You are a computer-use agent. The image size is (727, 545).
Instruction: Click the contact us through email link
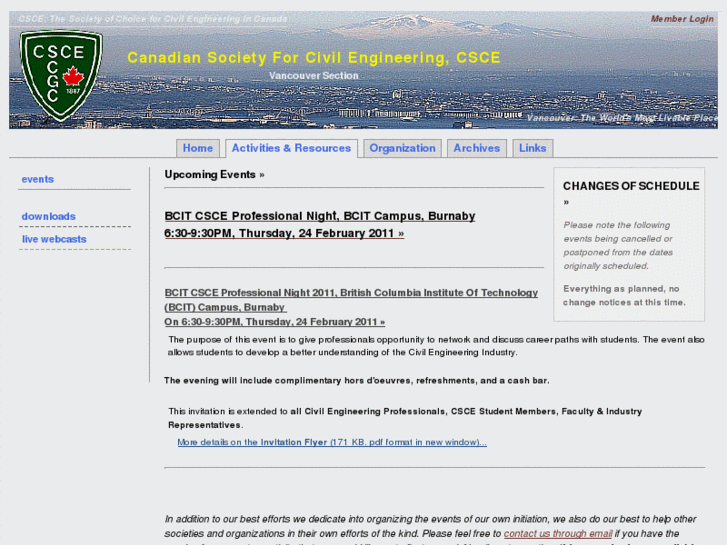click(x=558, y=533)
